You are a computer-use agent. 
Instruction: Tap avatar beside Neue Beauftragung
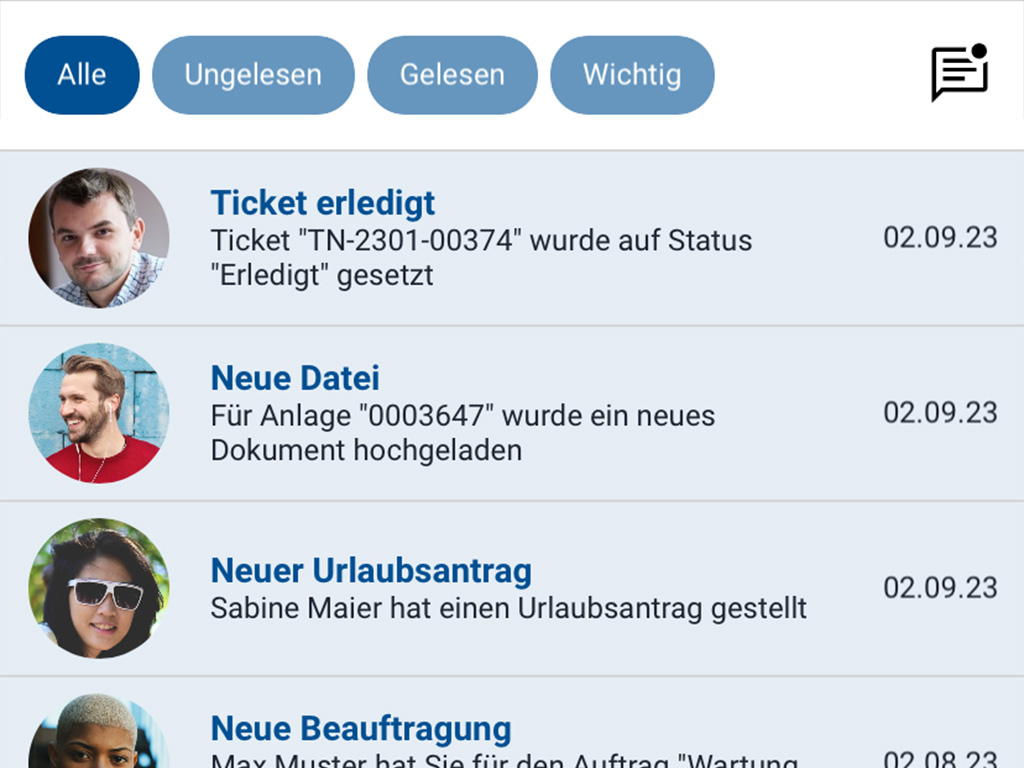(x=98, y=735)
